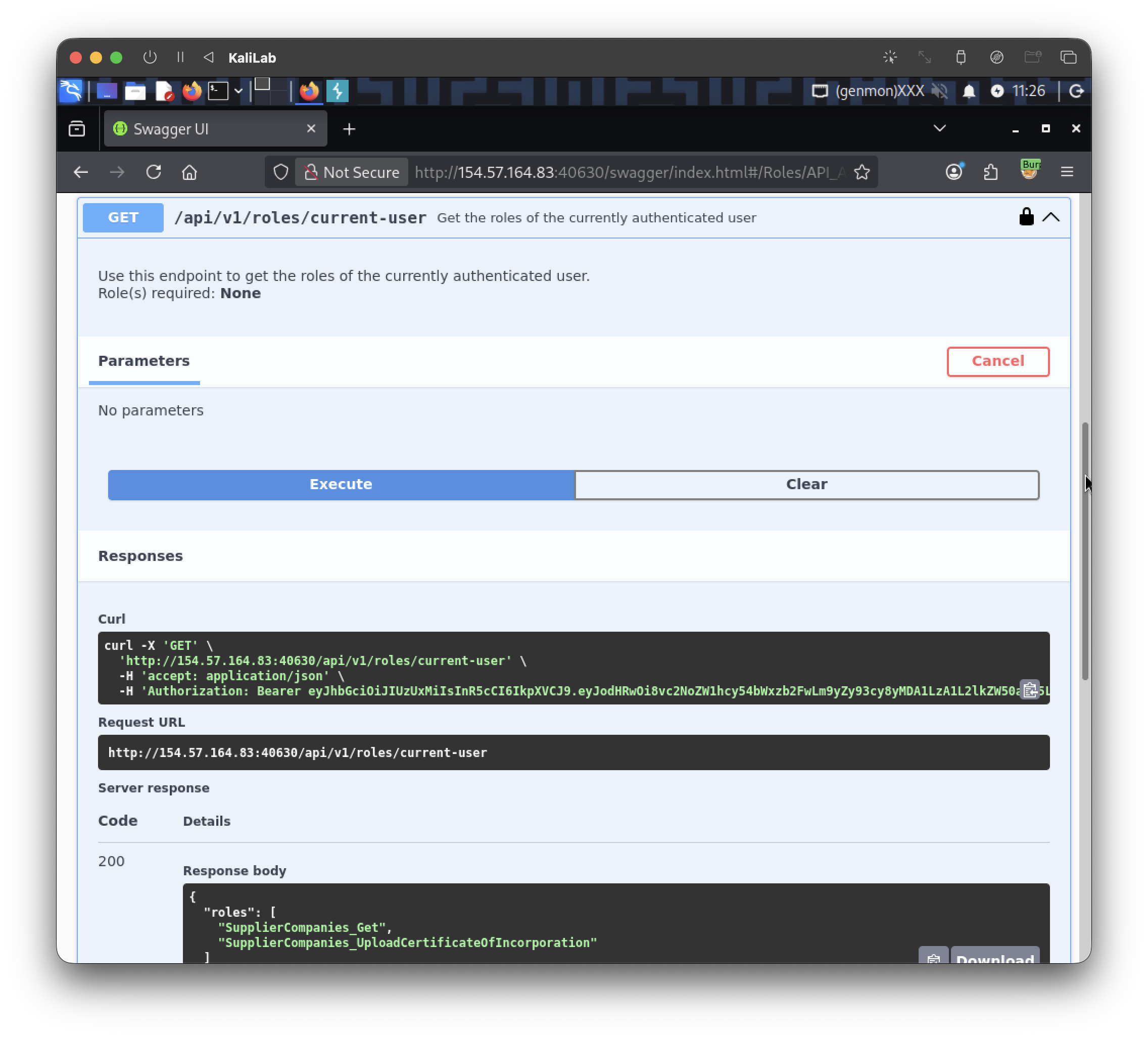Launch the terminal emulator from the panel
The width and height of the screenshot is (1148, 1038).
(218, 91)
